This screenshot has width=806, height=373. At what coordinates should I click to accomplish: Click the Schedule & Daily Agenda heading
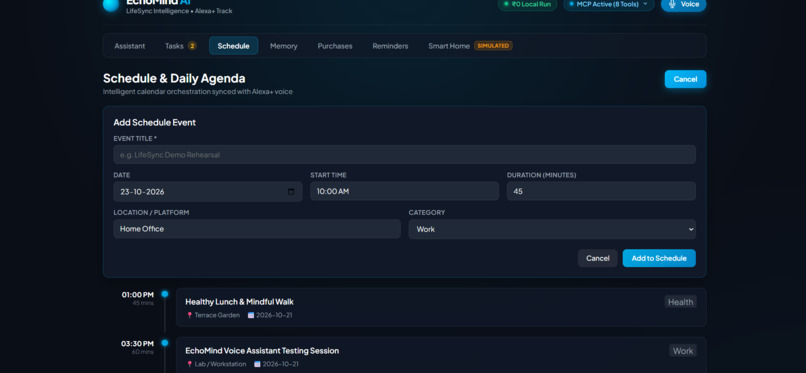click(x=174, y=79)
